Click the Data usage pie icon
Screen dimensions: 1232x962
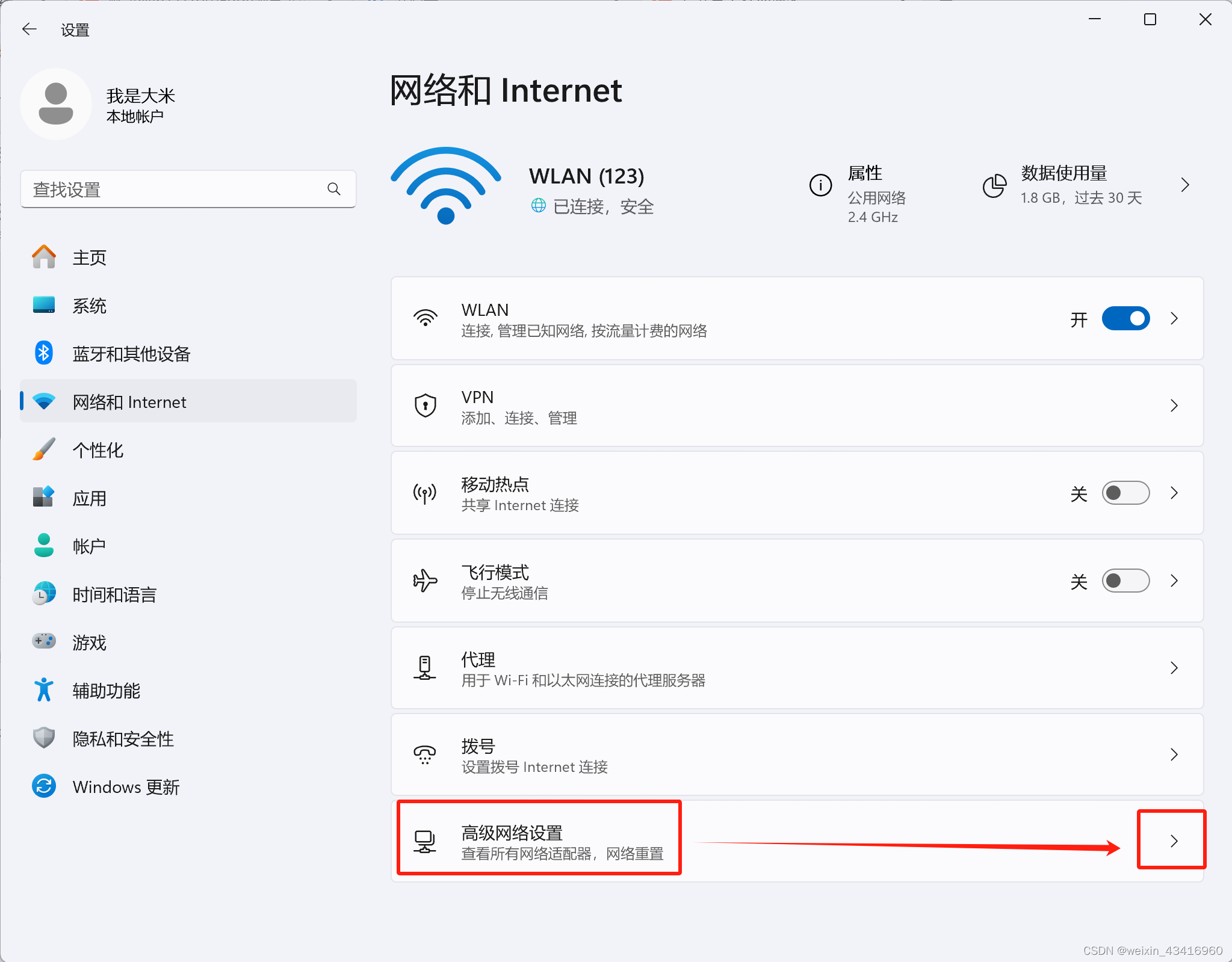coord(994,185)
